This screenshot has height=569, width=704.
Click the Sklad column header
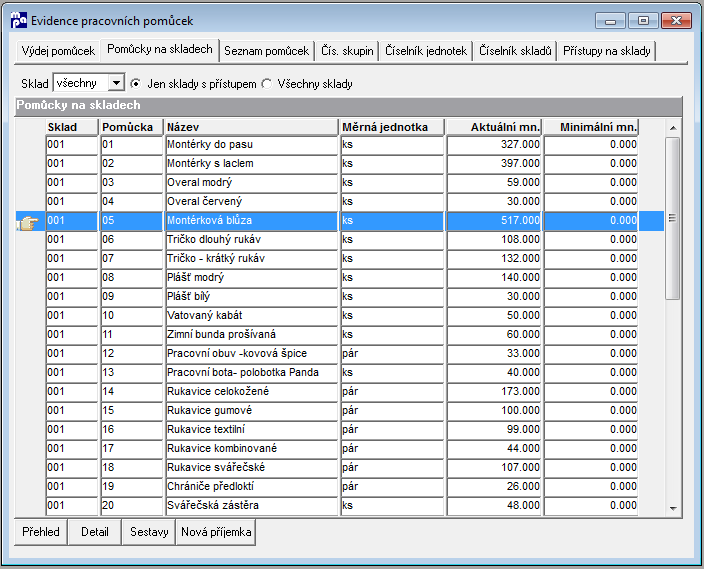[x=72, y=127]
